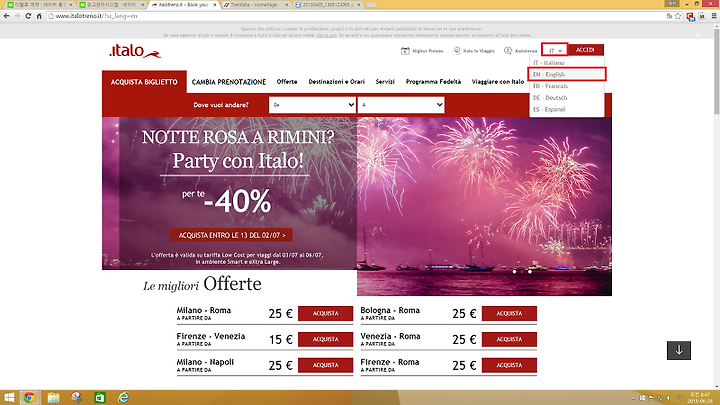Screen dimensions: 720x405
Task: Open the Servizi menu
Action: (385, 82)
